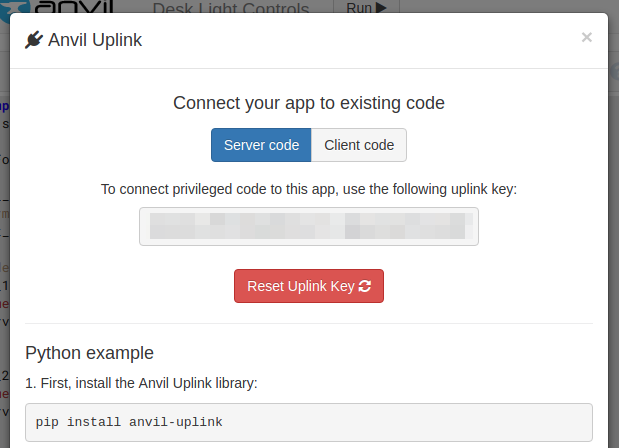Click the Python example heading
This screenshot has width=619, height=448.
[89, 353]
